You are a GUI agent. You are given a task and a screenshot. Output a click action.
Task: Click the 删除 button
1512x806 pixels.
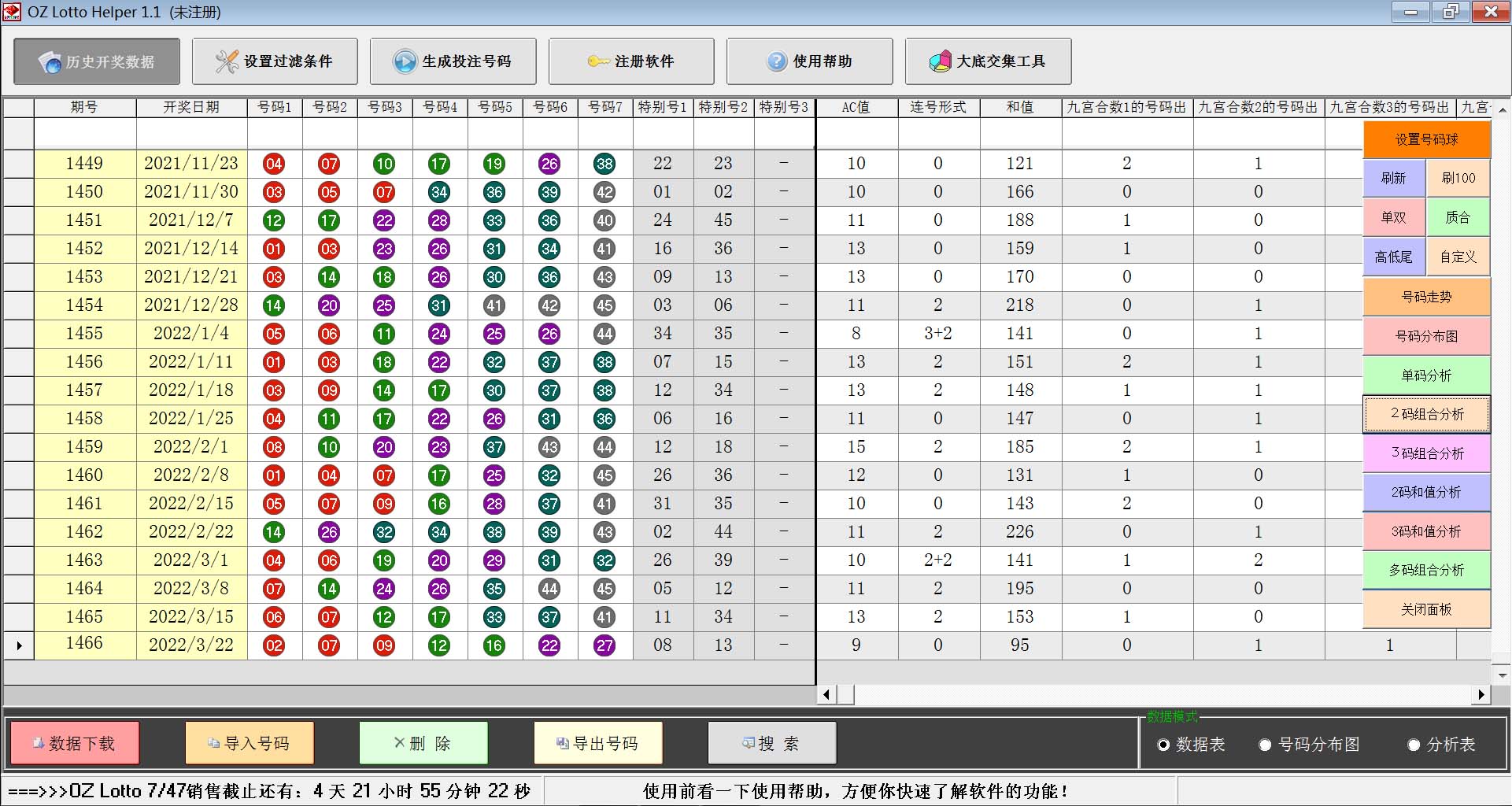423,743
